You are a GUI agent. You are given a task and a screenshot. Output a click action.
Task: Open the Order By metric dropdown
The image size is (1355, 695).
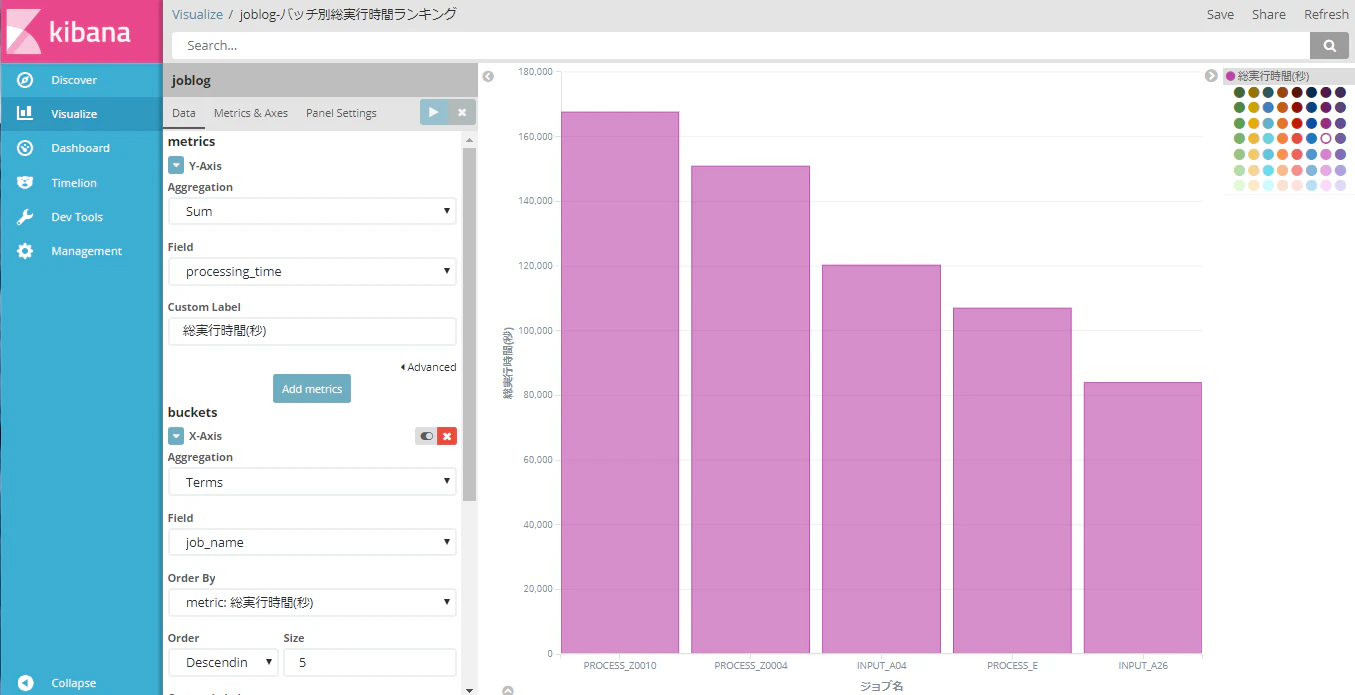[312, 603]
